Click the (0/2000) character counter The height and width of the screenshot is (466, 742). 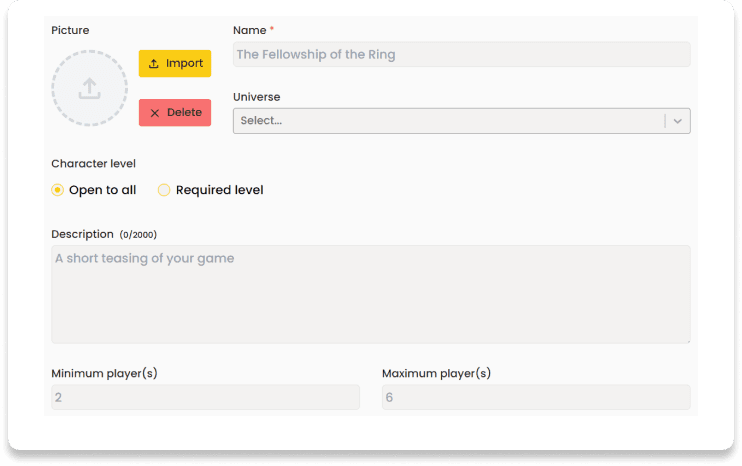[x=138, y=235]
